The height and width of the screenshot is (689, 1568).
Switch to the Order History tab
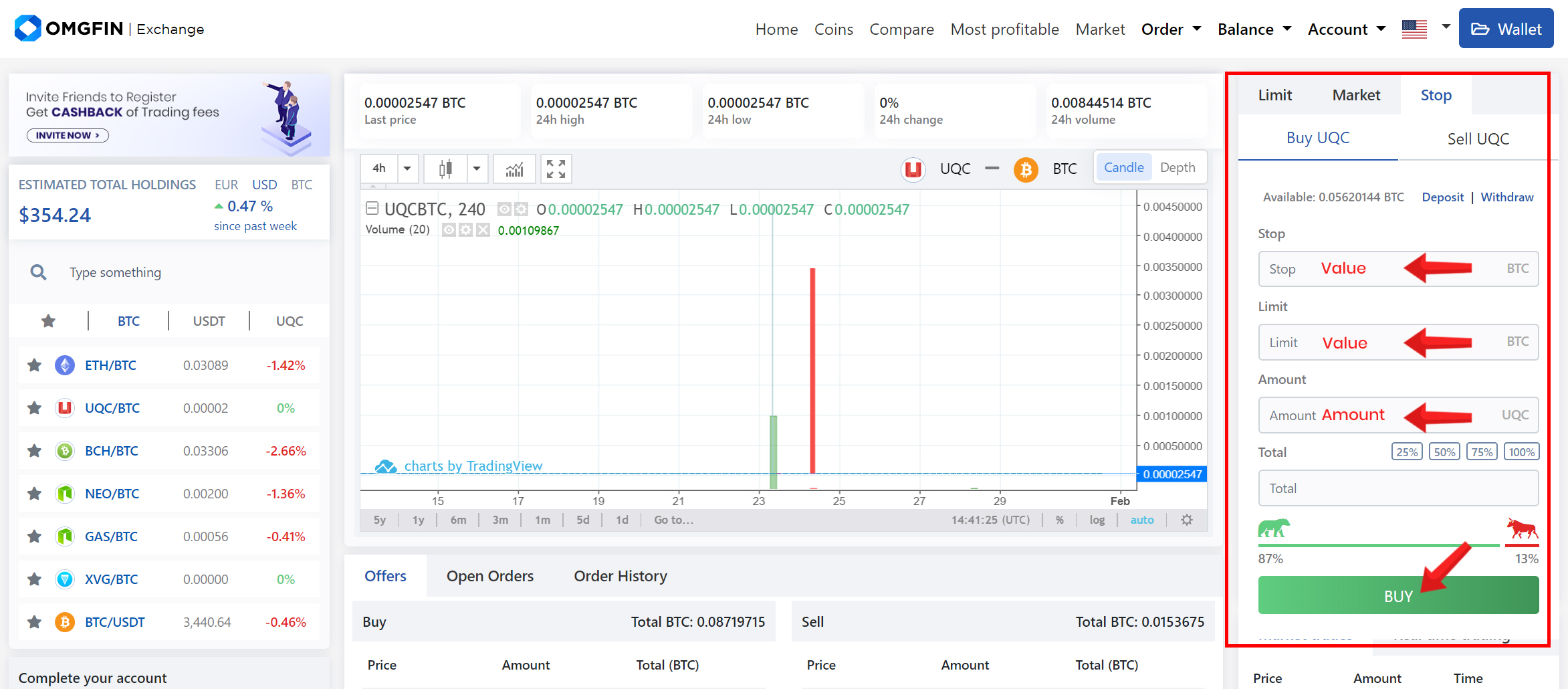(621, 576)
